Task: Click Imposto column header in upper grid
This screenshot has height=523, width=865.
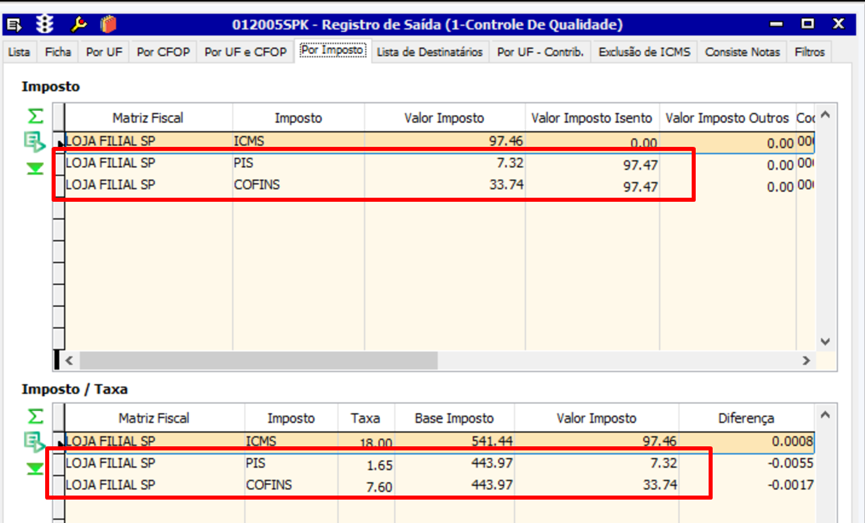Action: pos(298,118)
